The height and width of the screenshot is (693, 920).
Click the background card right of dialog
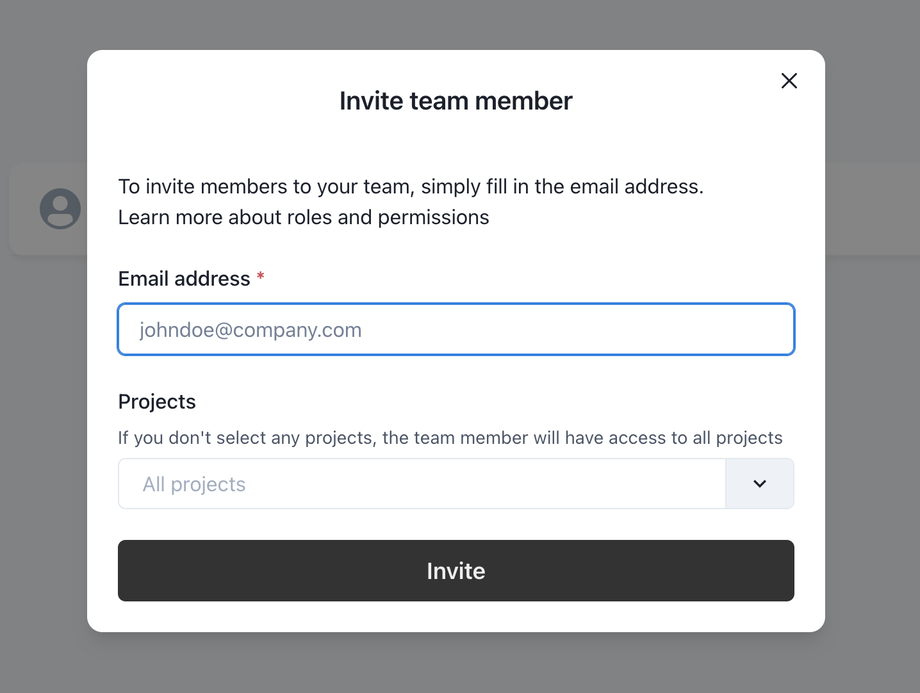[x=872, y=208]
